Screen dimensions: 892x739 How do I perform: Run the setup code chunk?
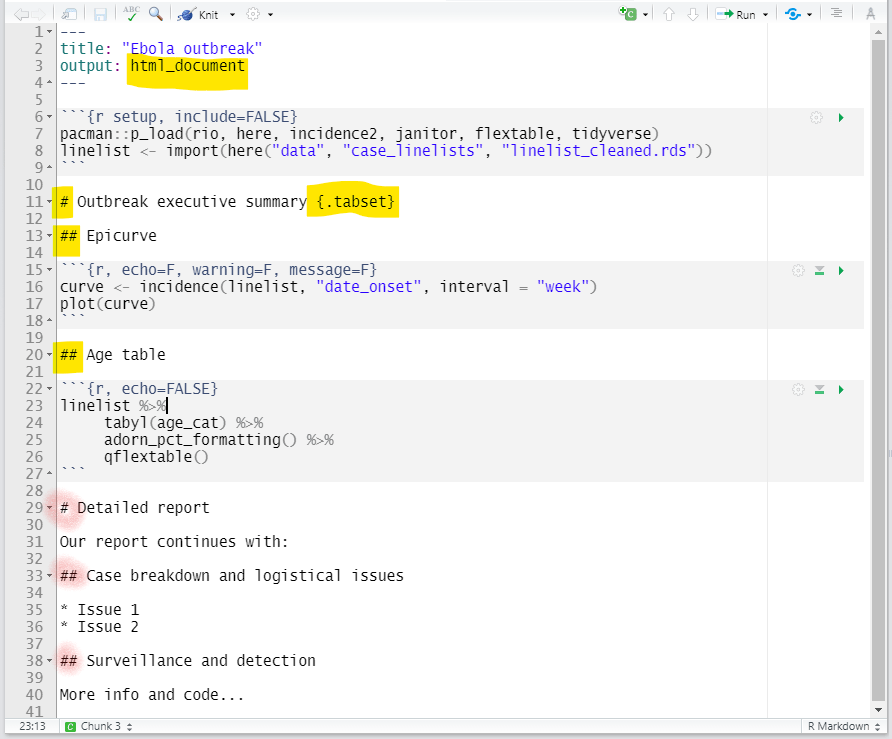click(x=841, y=117)
